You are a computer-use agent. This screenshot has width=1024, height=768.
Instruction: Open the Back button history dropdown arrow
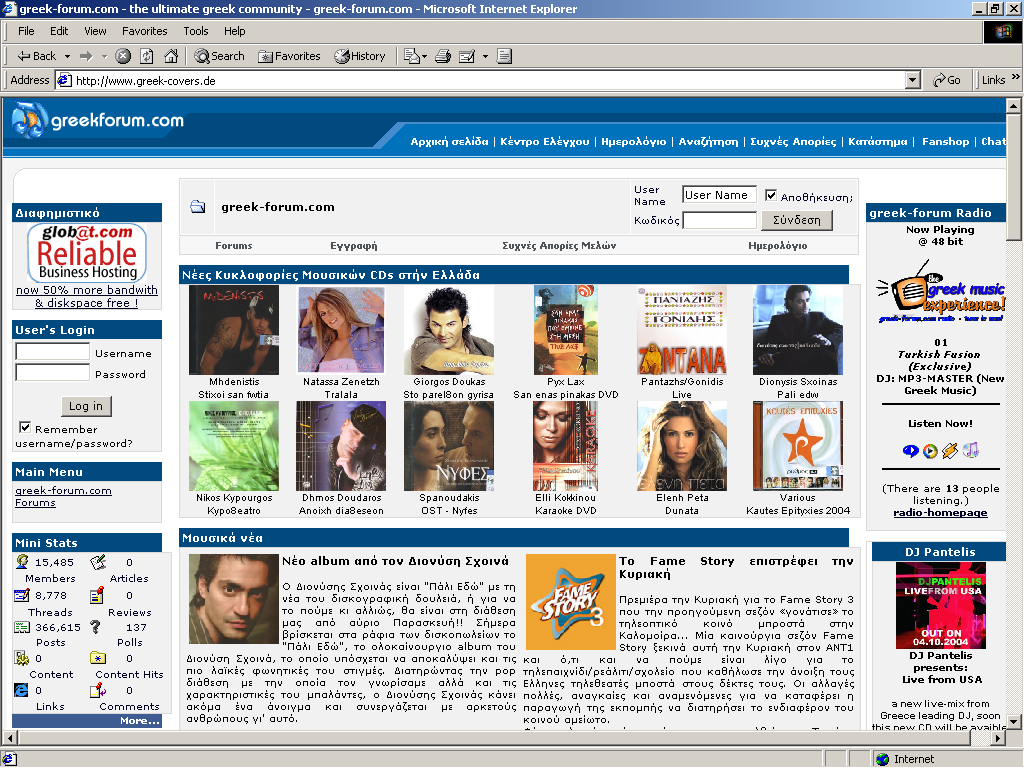[67, 57]
